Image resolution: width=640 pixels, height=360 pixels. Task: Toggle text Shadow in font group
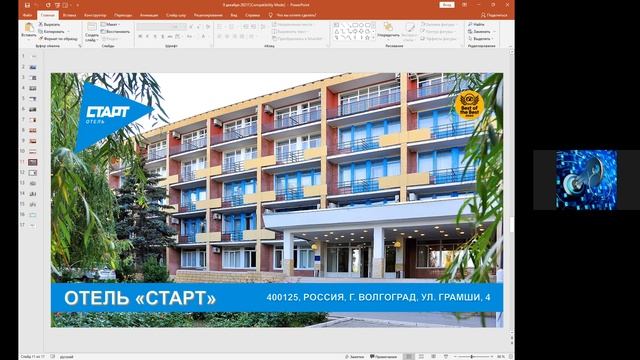[162, 37]
